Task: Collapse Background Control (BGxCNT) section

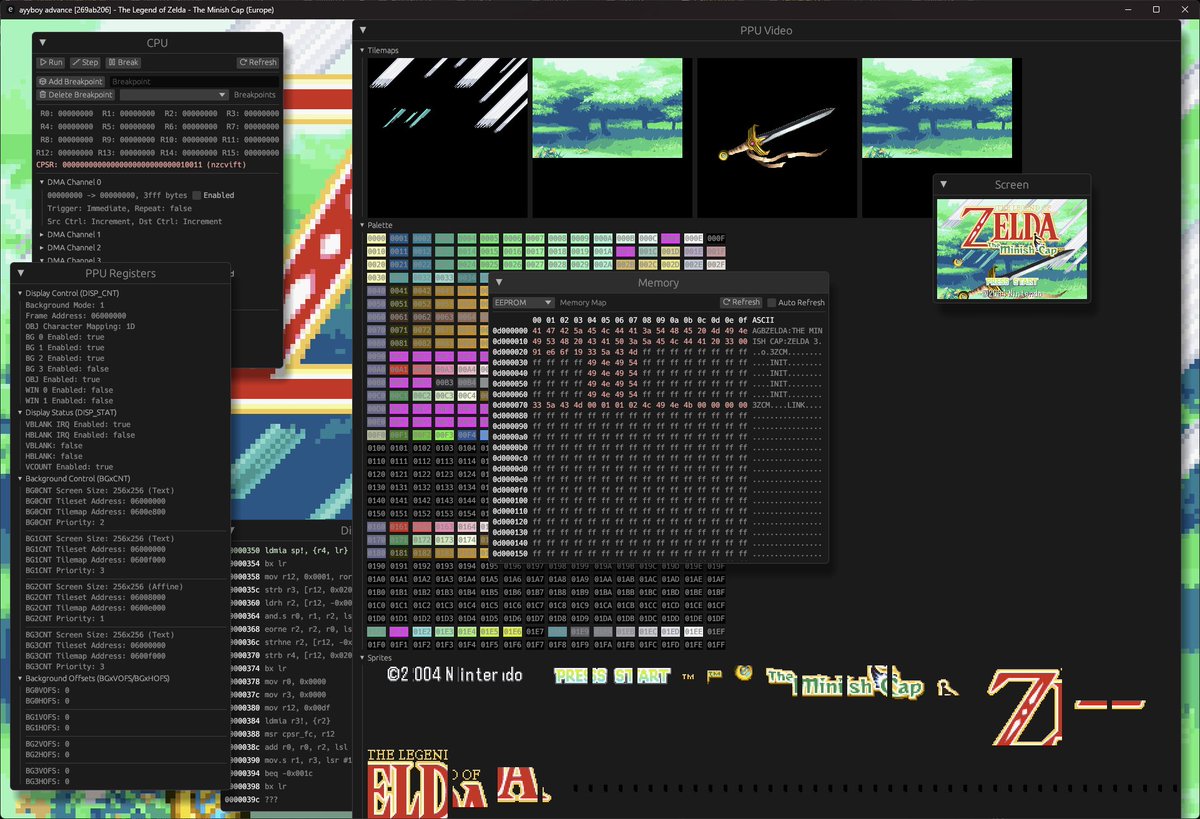Action: click(20, 479)
